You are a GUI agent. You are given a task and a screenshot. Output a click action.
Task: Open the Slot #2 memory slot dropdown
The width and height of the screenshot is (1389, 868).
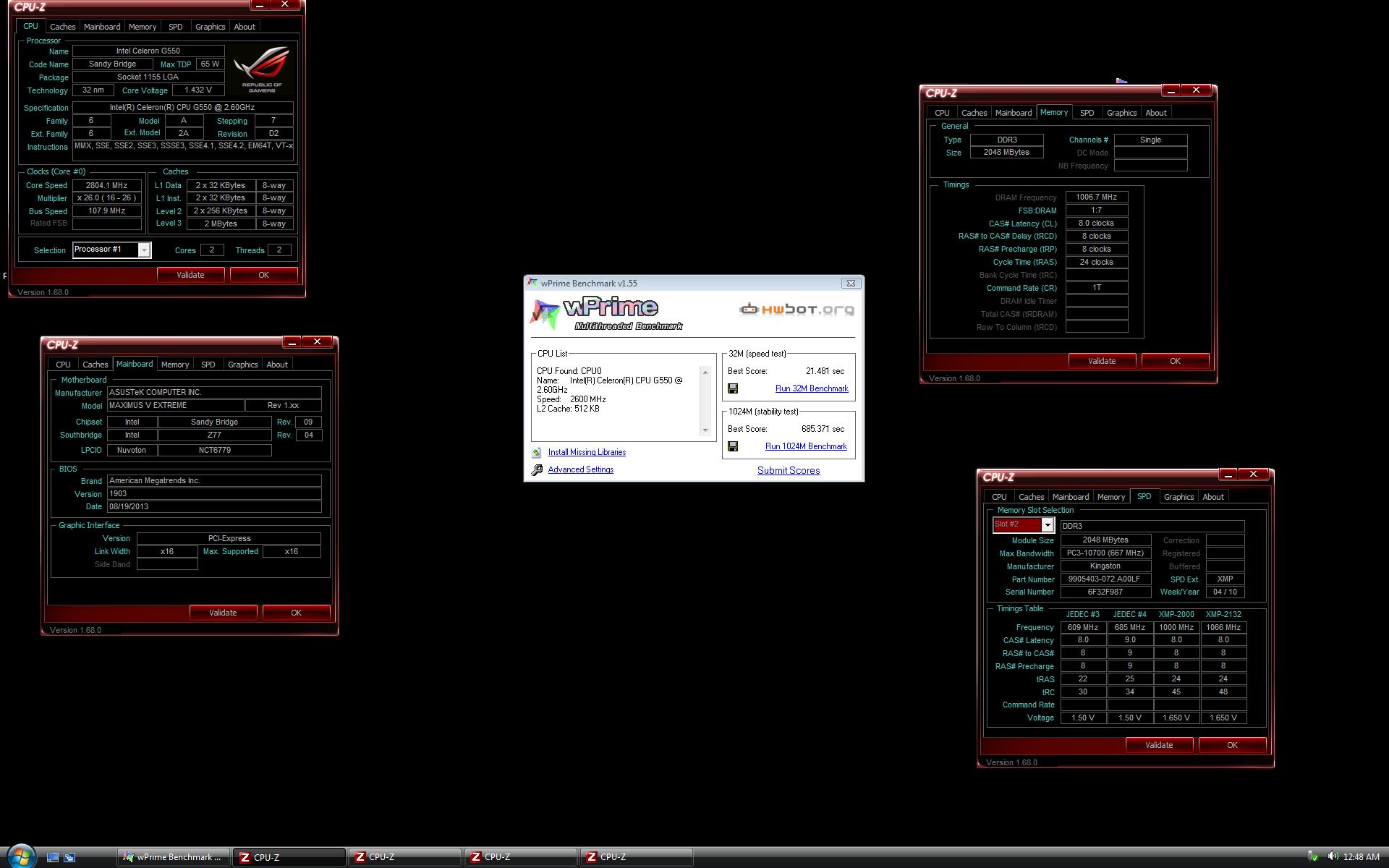point(1047,525)
